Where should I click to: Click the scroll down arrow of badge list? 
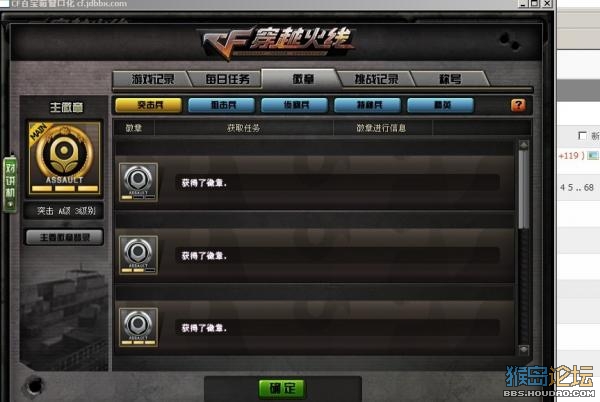pos(524,350)
